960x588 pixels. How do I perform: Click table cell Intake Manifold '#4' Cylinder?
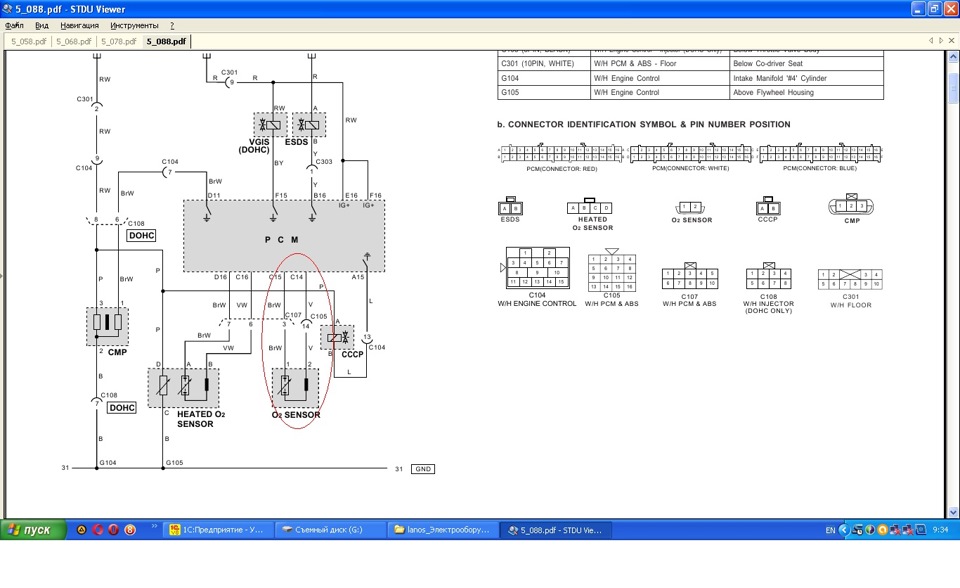(807, 78)
